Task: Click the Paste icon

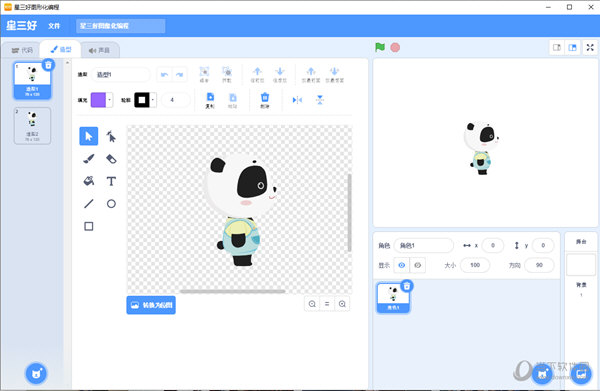Action: (x=233, y=100)
